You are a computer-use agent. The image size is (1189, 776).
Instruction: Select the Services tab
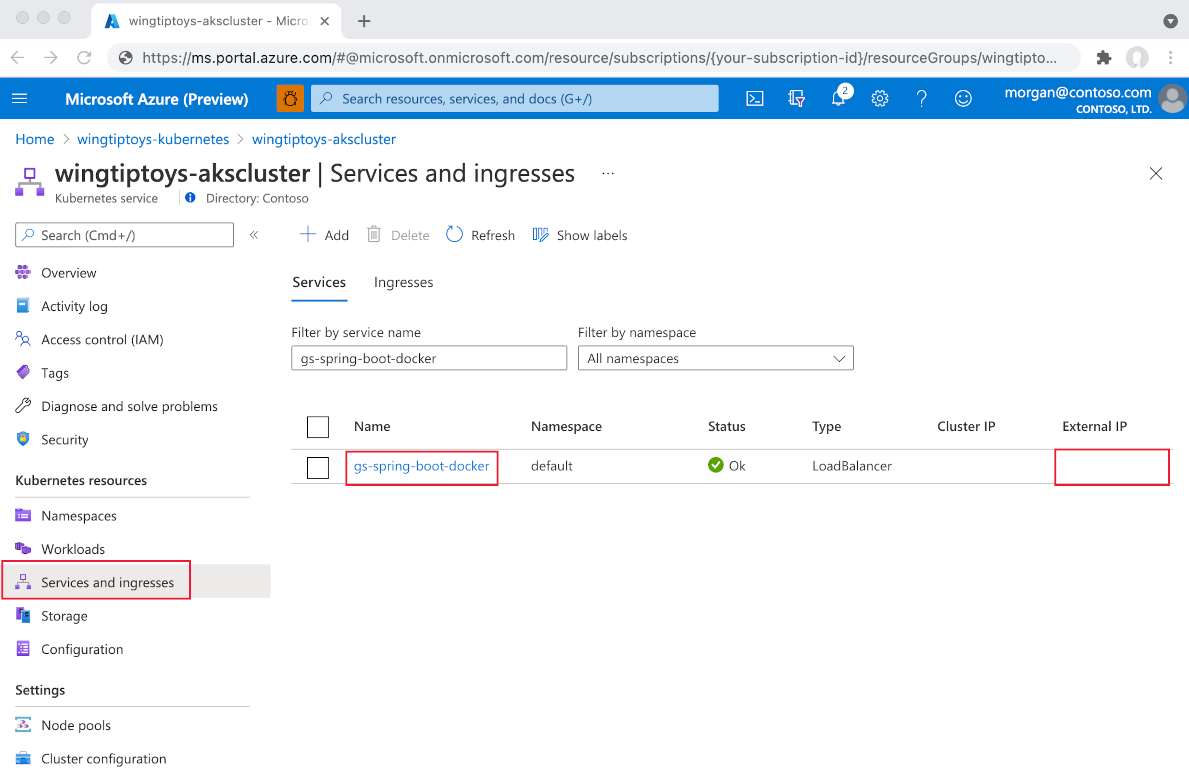click(x=319, y=282)
